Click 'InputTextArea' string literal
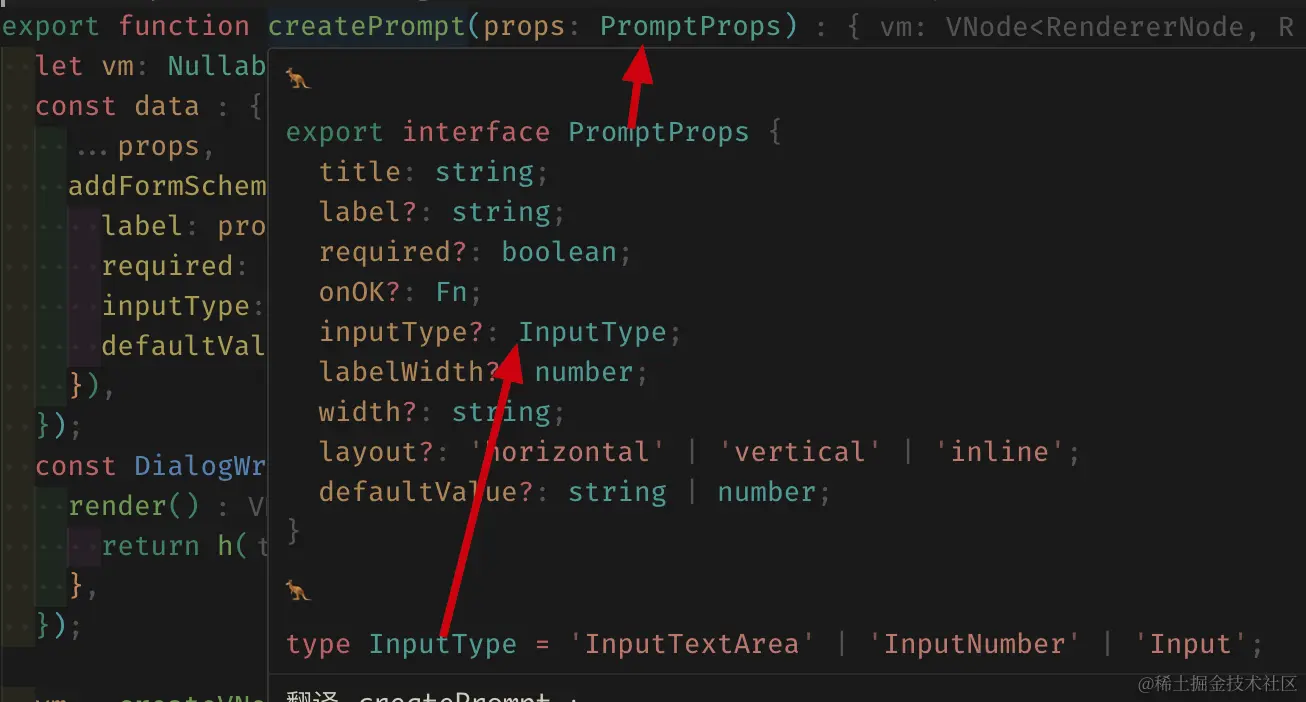1306x702 pixels. click(x=692, y=644)
